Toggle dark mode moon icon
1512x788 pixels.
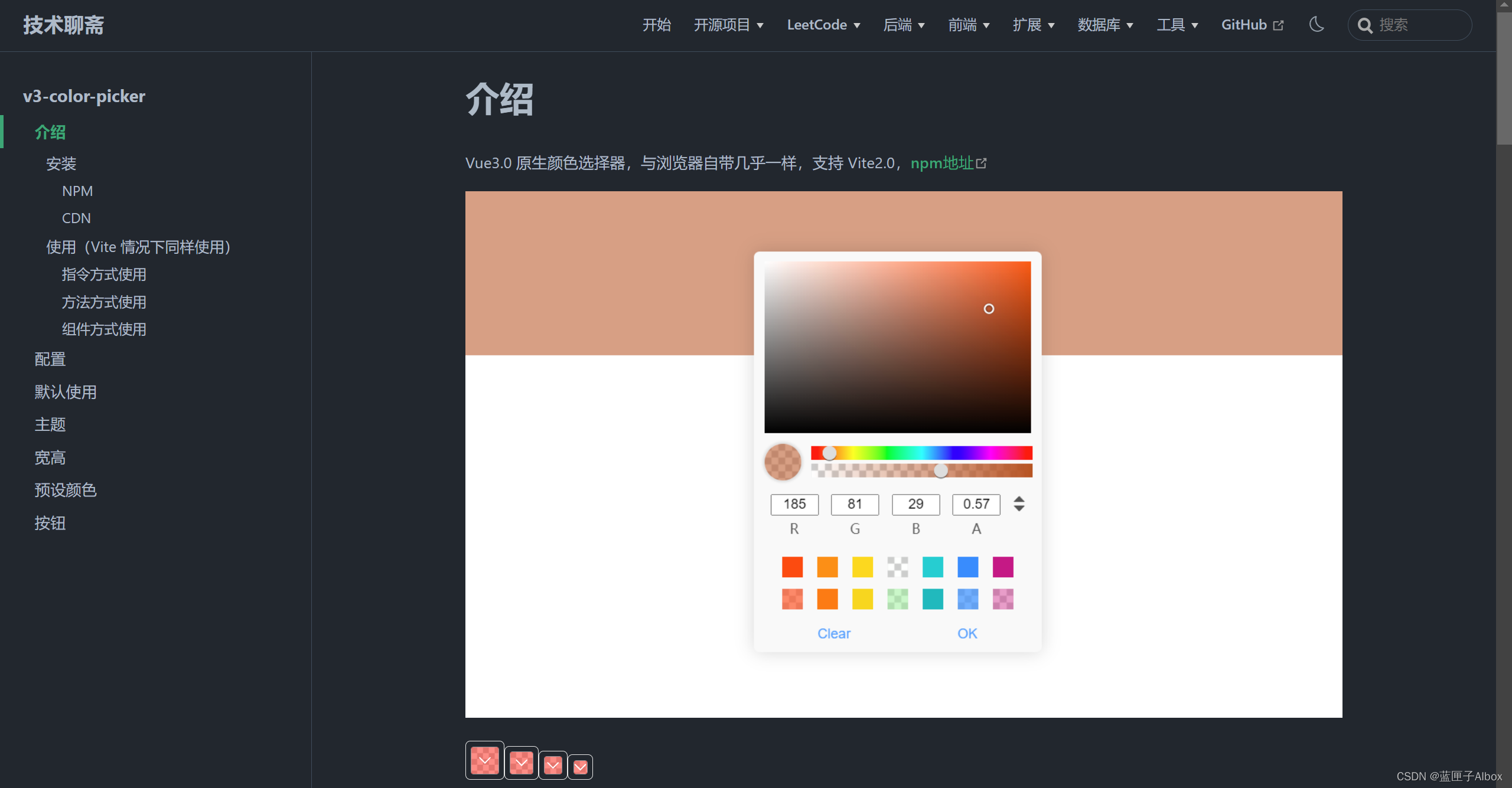click(1317, 24)
